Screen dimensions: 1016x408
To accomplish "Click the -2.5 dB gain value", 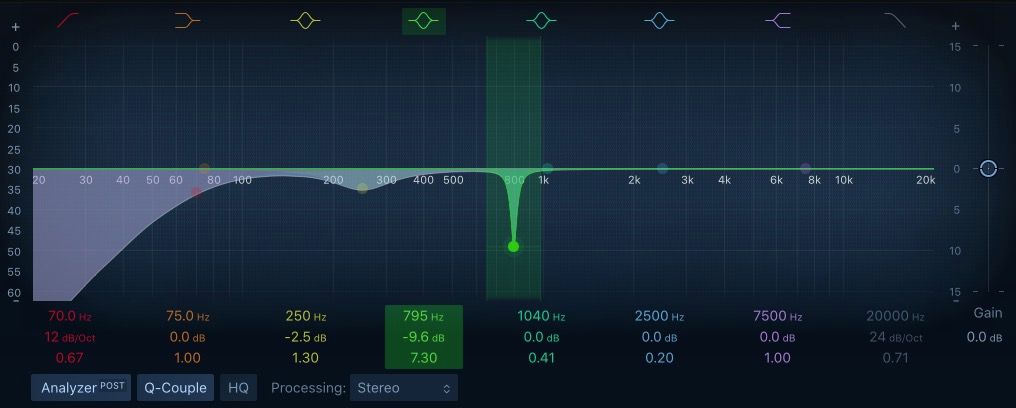I will pyautogui.click(x=306, y=337).
